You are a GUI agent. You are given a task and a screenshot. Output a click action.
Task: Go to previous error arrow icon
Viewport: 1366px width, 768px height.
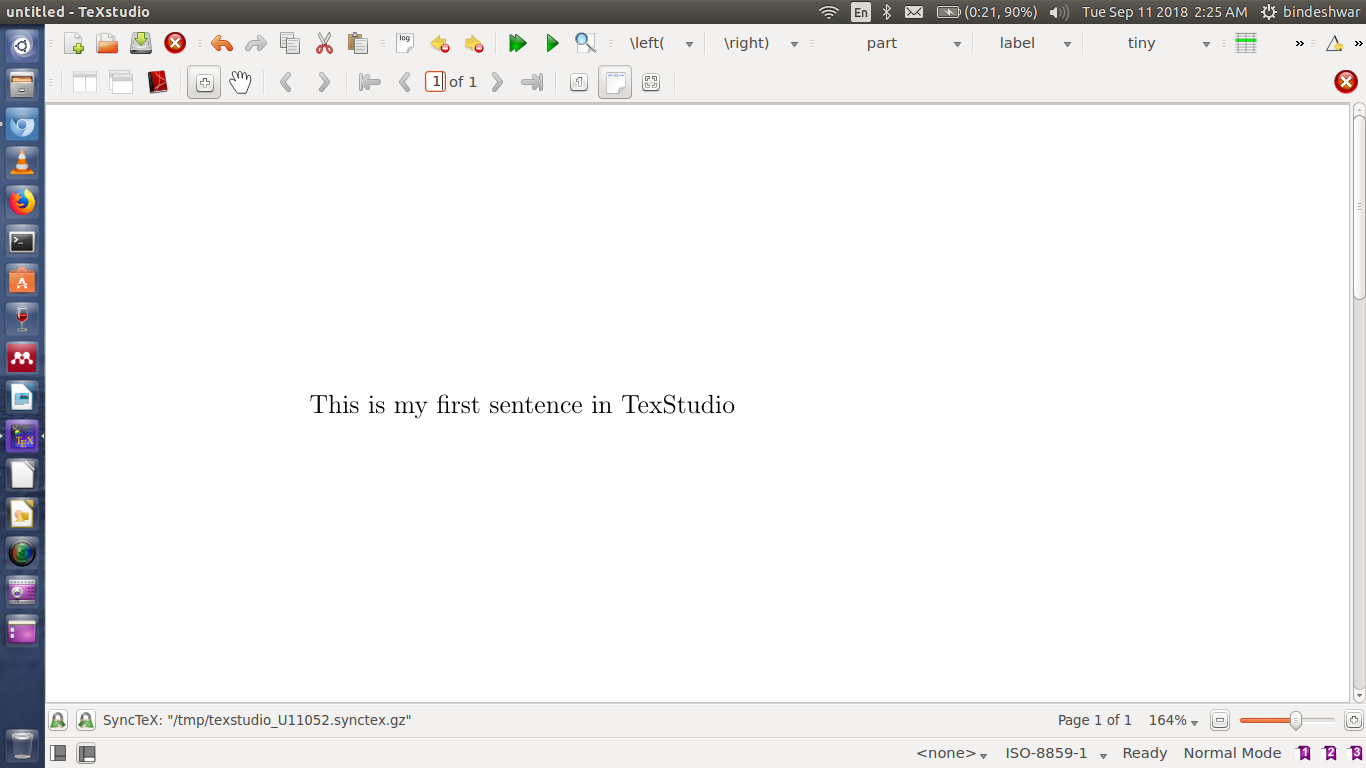point(439,43)
